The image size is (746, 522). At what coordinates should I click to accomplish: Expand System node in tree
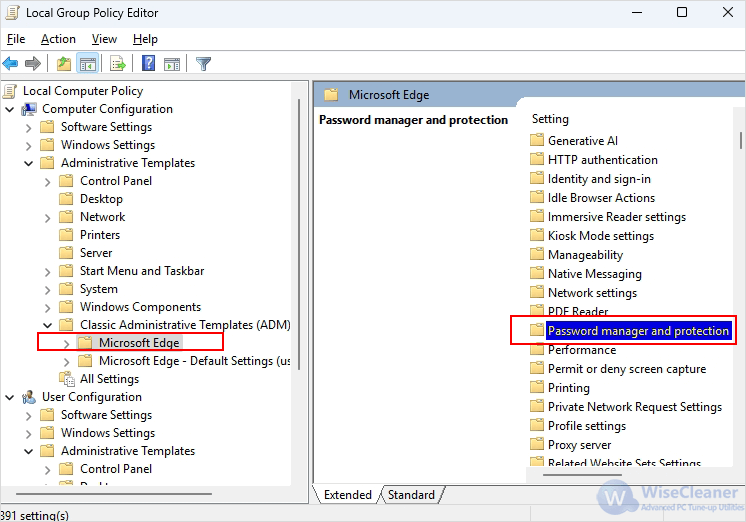tap(48, 290)
